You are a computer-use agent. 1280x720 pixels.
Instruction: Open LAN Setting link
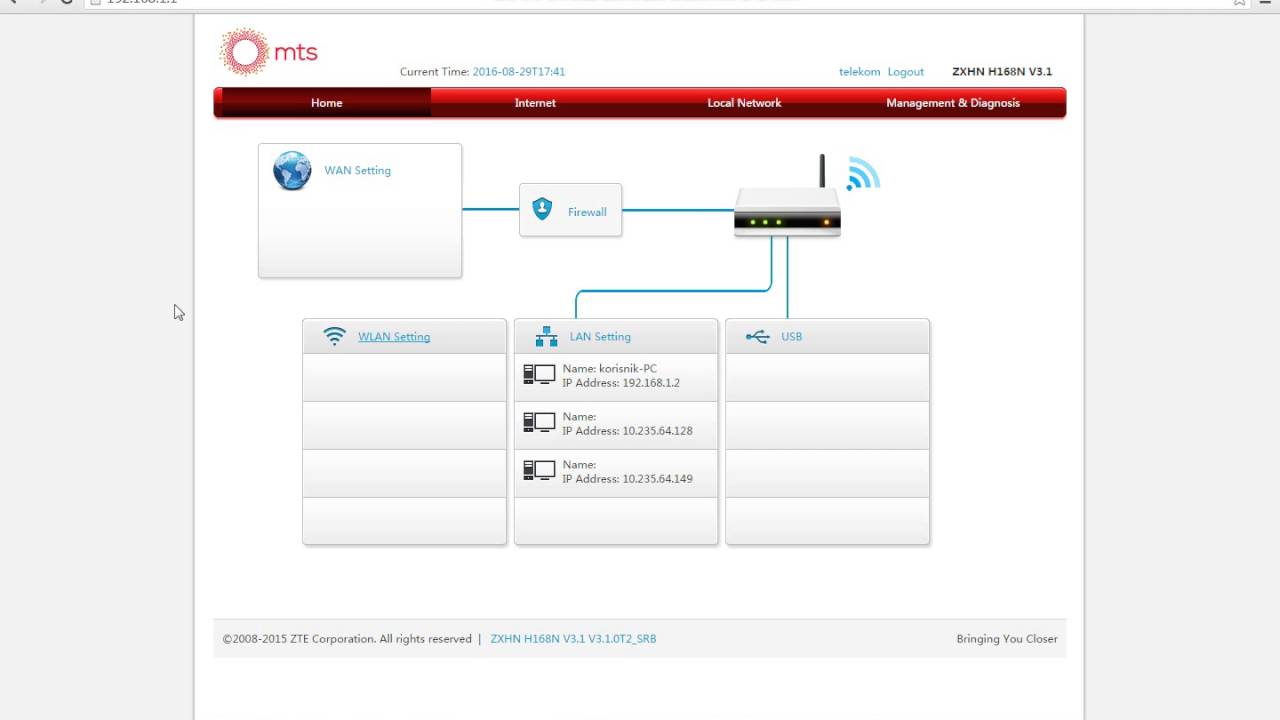tap(600, 337)
